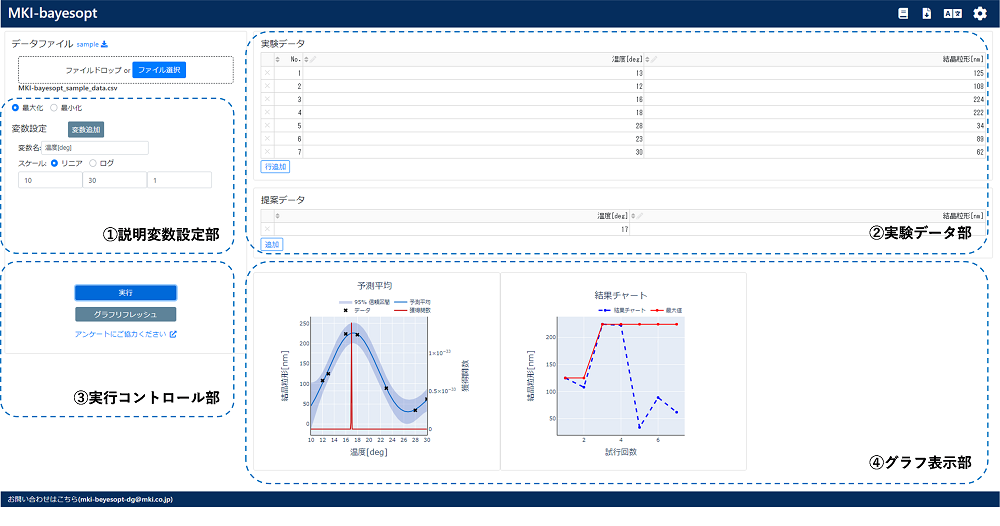This screenshot has height=526, width=1000.
Task: Click temperature cell 18 in row 4
Action: pos(473,112)
